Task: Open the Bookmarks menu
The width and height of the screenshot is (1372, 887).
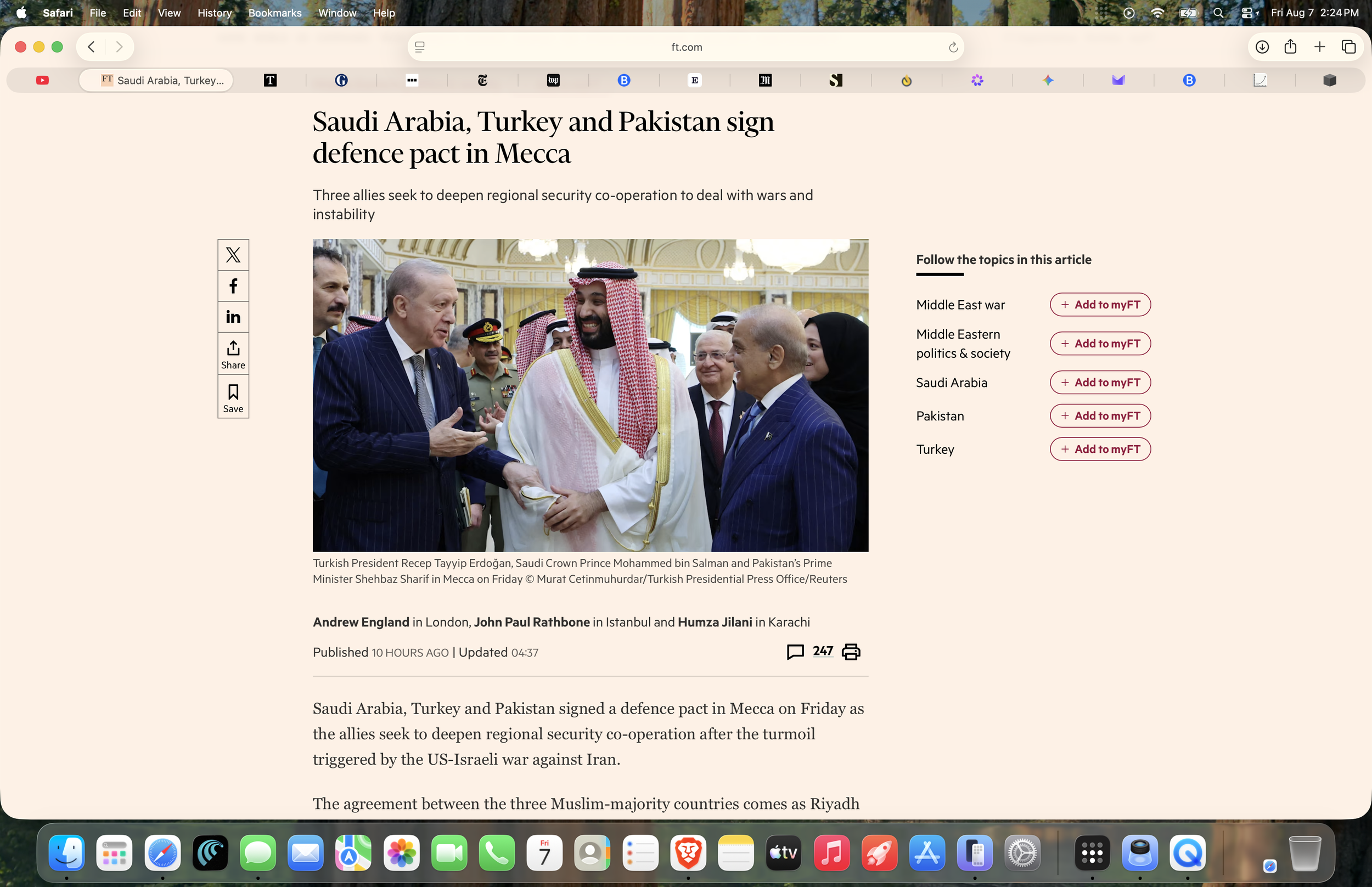Action: (x=274, y=13)
